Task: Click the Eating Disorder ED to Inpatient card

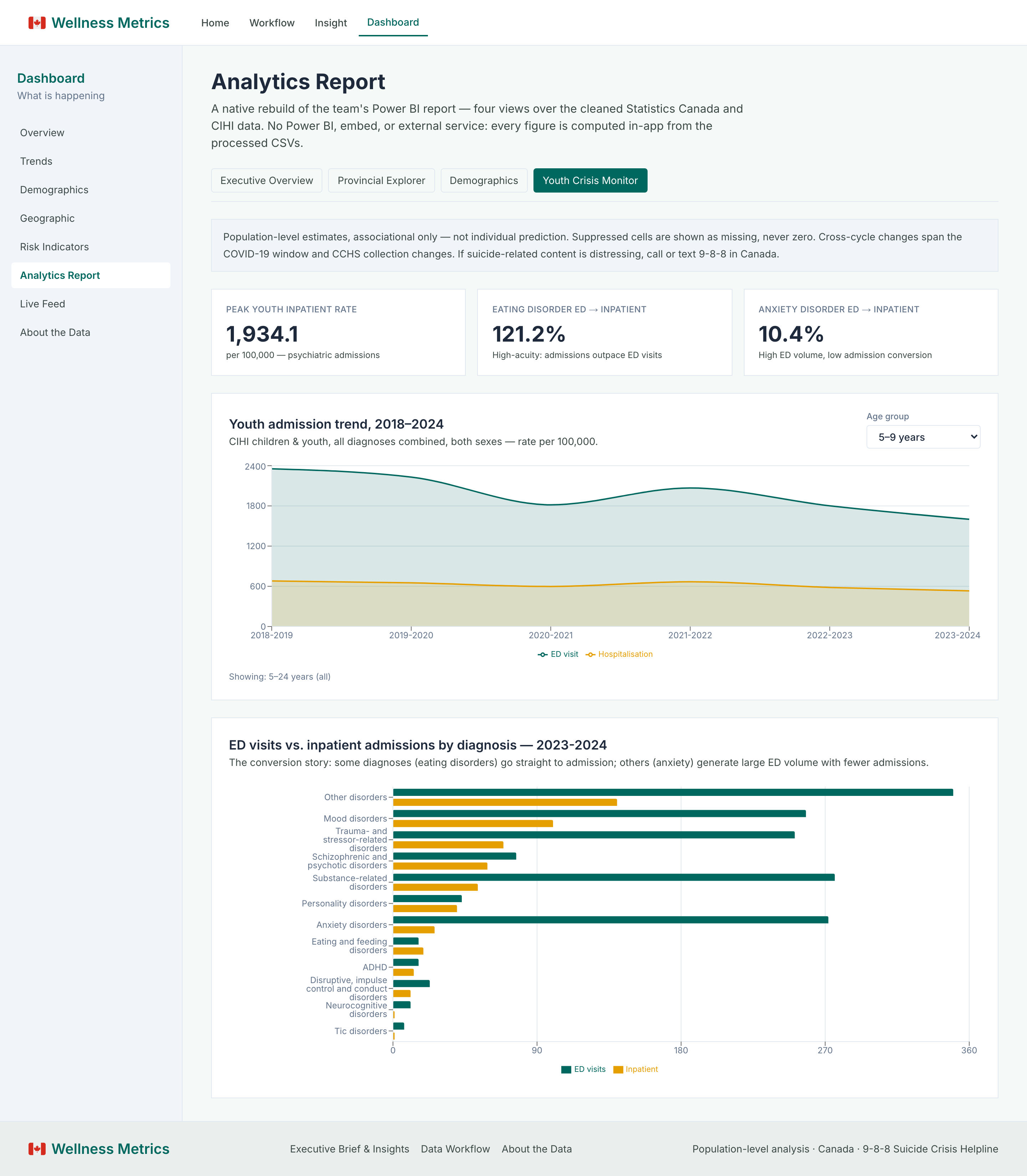Action: (605, 332)
